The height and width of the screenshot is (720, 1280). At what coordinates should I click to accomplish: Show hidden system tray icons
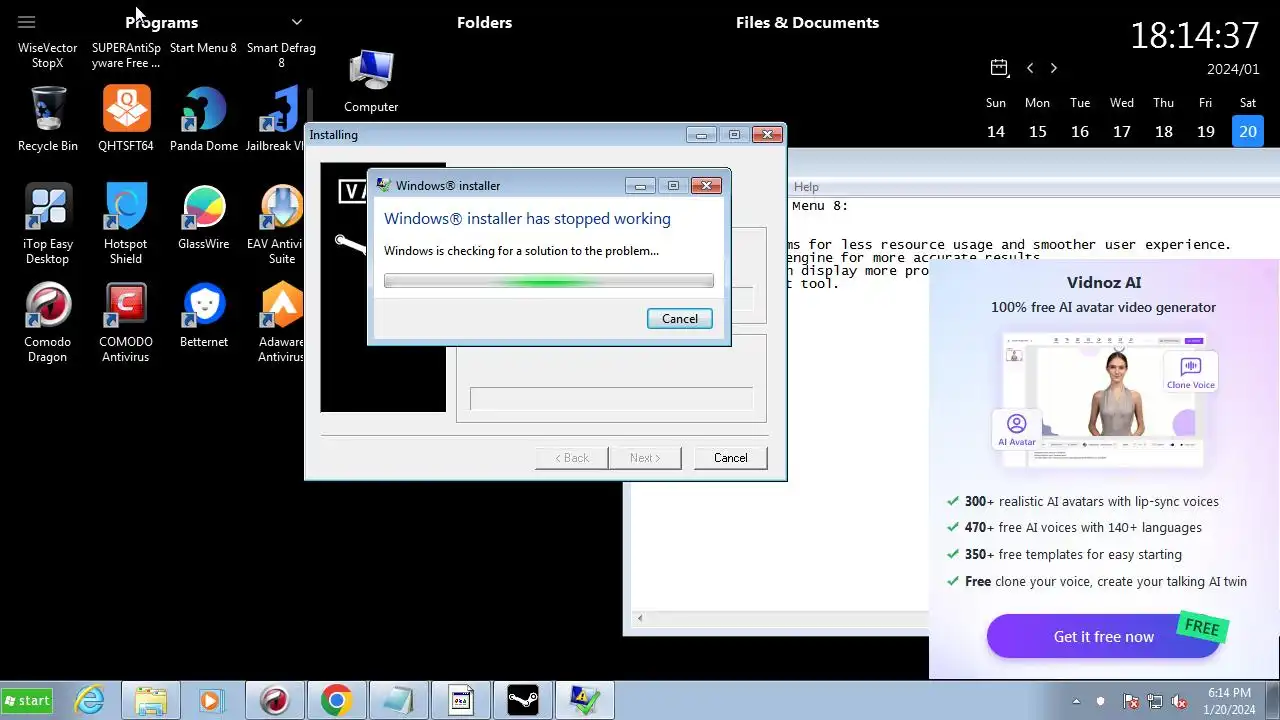pos(1076,701)
